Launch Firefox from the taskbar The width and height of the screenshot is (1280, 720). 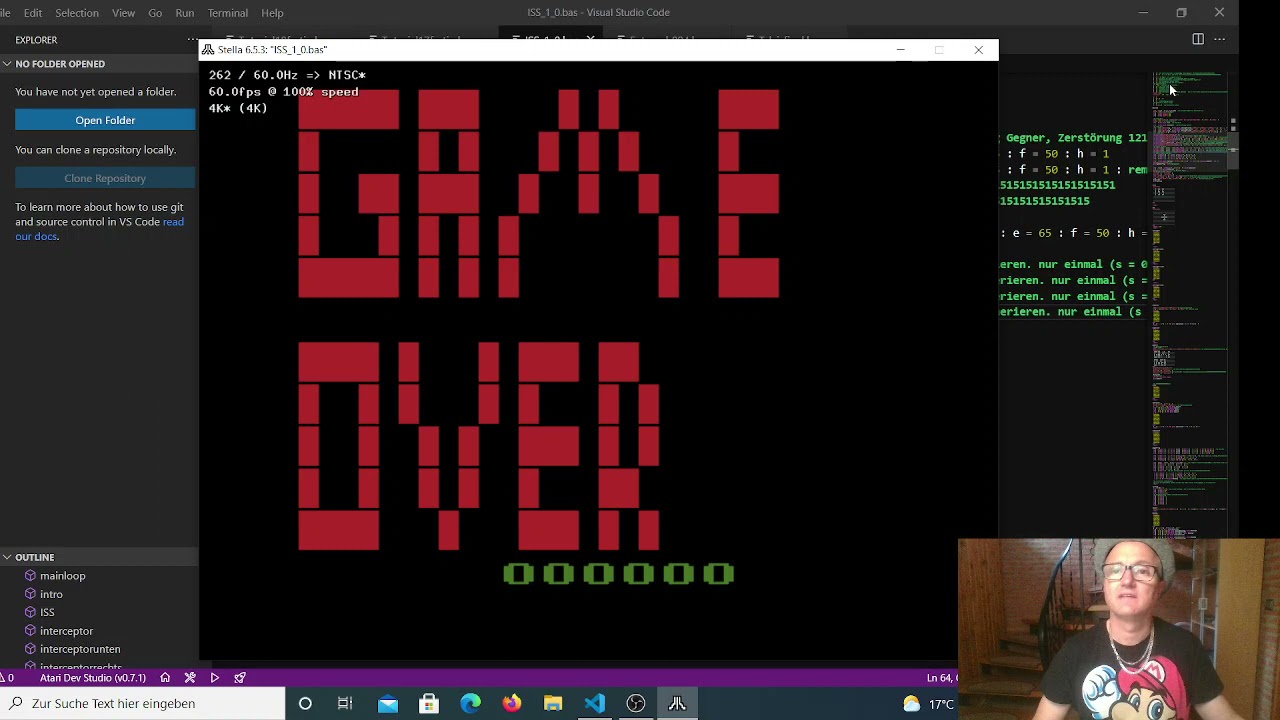click(x=512, y=704)
